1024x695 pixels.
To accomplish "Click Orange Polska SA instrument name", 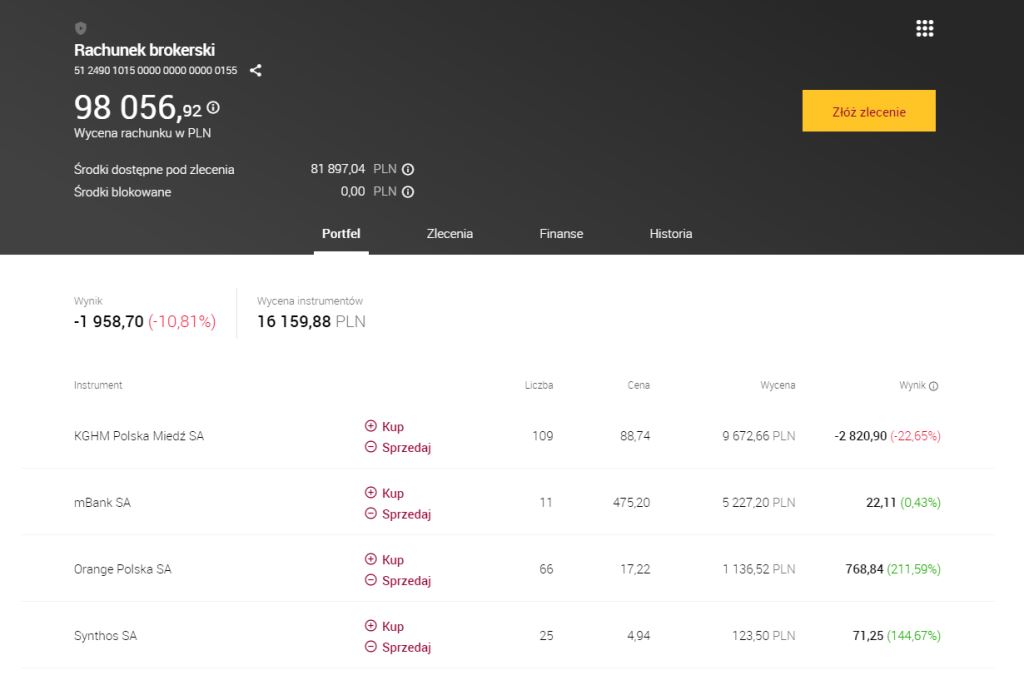I will coord(122,569).
